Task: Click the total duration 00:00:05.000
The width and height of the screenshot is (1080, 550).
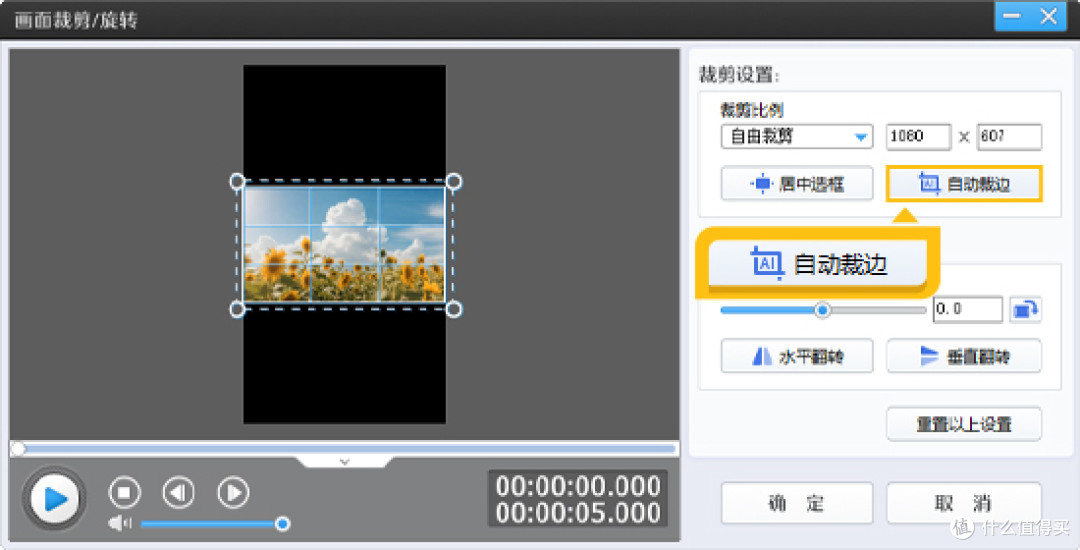Action: point(578,513)
